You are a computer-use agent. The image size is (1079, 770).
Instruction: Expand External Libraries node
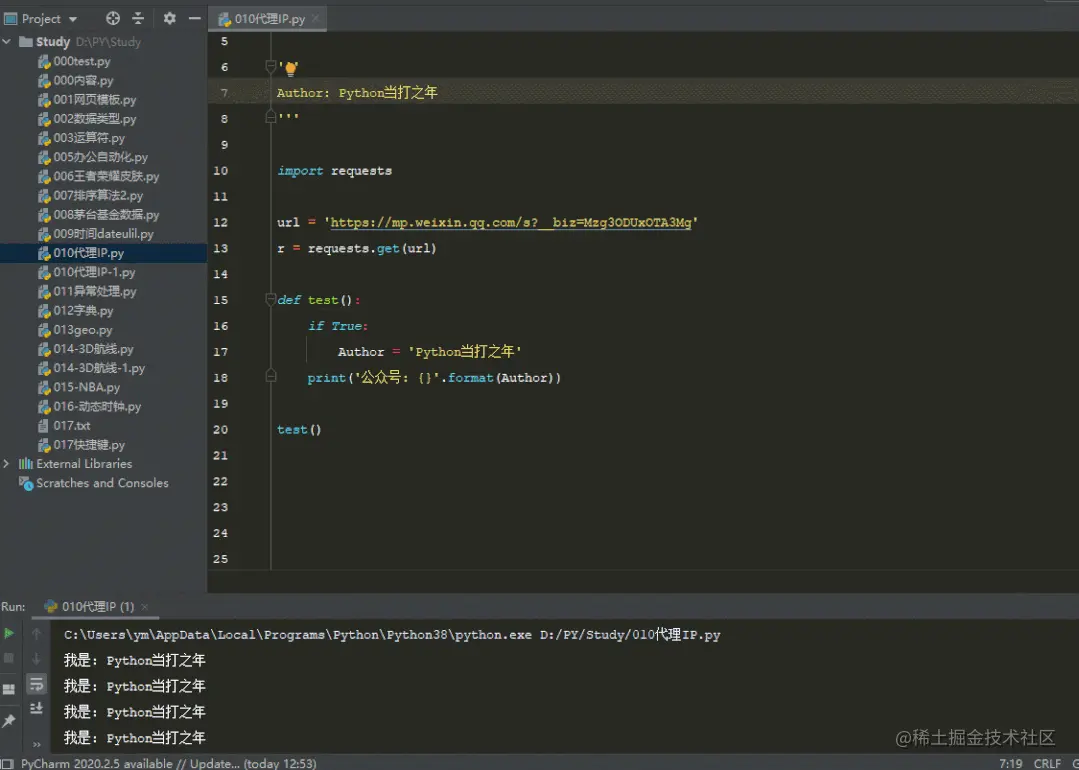click(7, 464)
